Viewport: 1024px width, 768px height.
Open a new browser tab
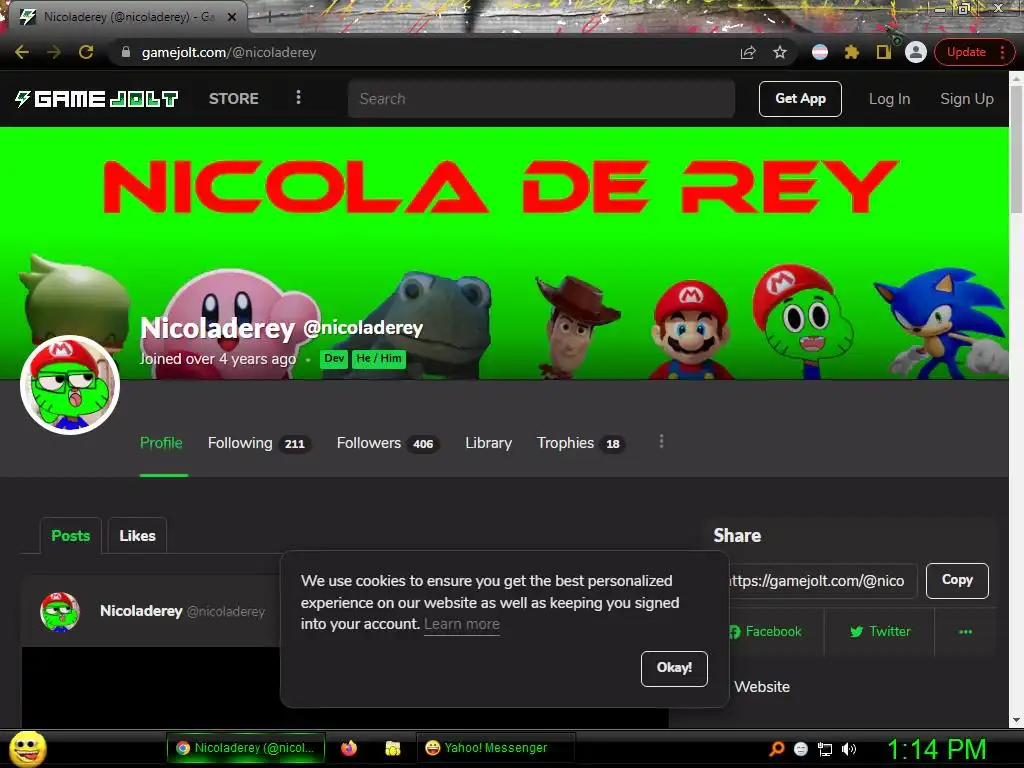point(268,18)
